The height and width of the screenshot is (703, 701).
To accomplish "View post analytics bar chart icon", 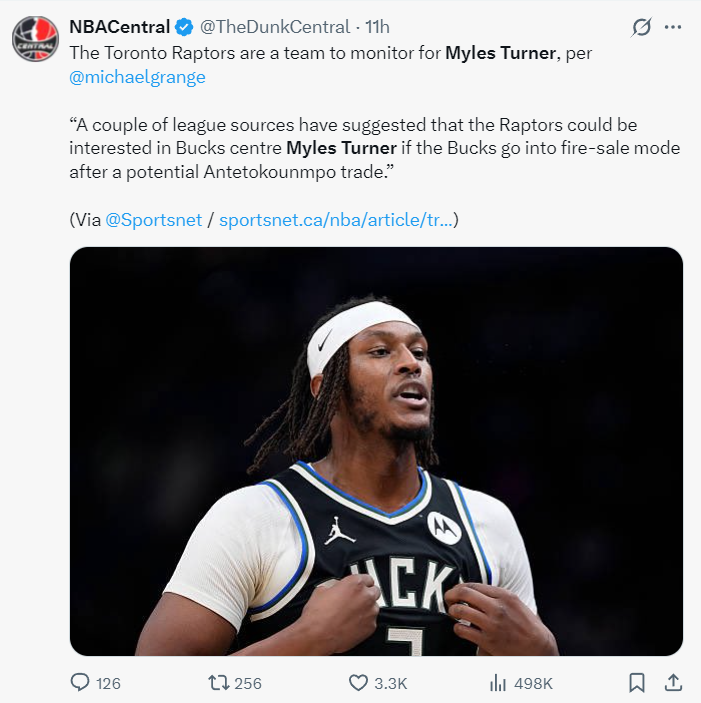I will (498, 683).
